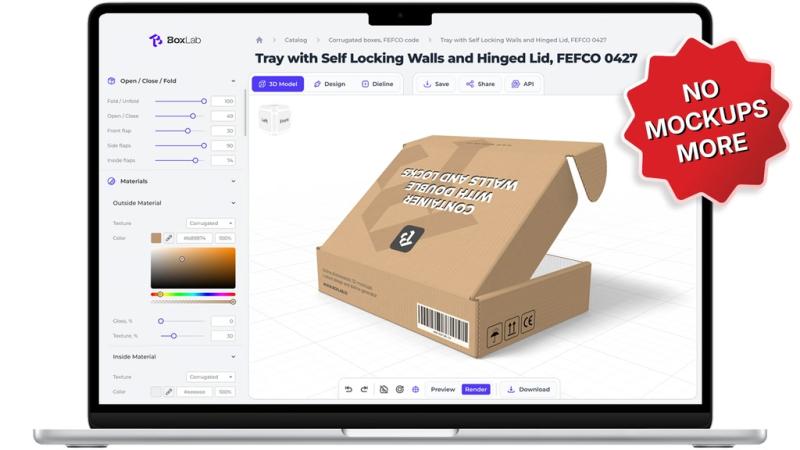Click the globe grid icon in bottom toolbar
This screenshot has width=800, height=450.
coord(415,389)
